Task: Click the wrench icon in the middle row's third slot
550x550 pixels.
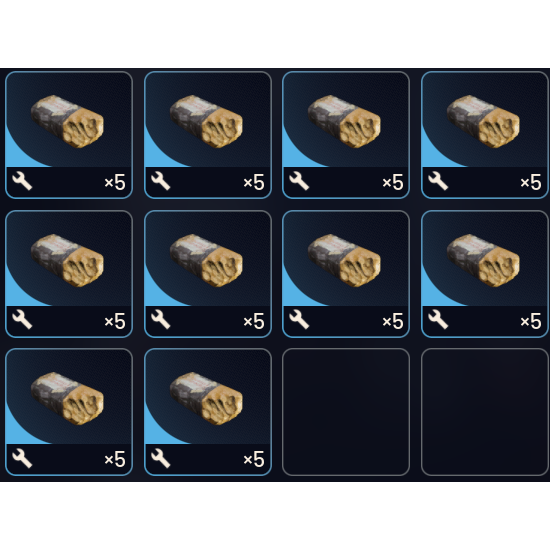Action: (299, 320)
